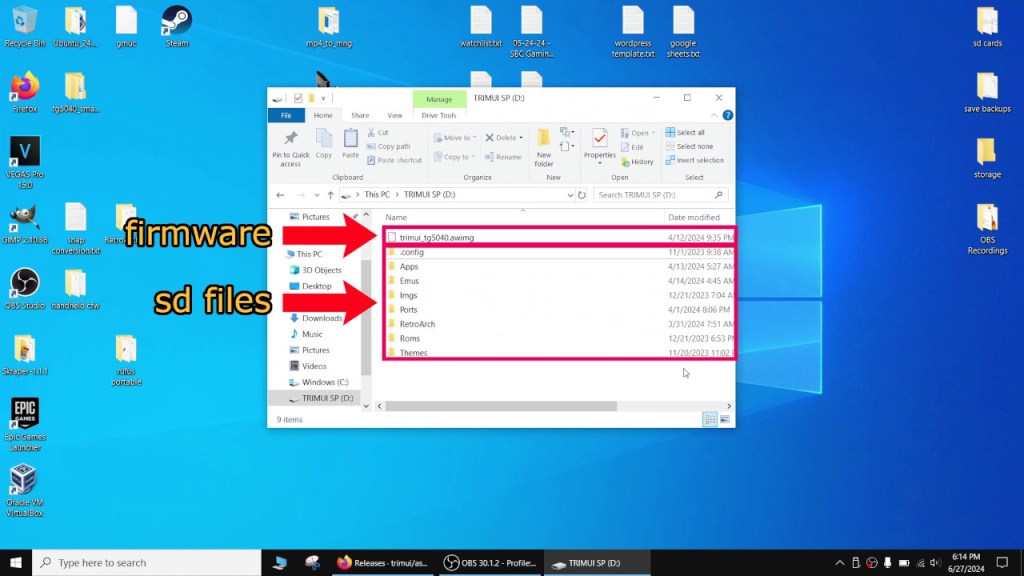This screenshot has height=576, width=1024.
Task: Click the horizontal scrollbar in file list
Action: click(500, 406)
